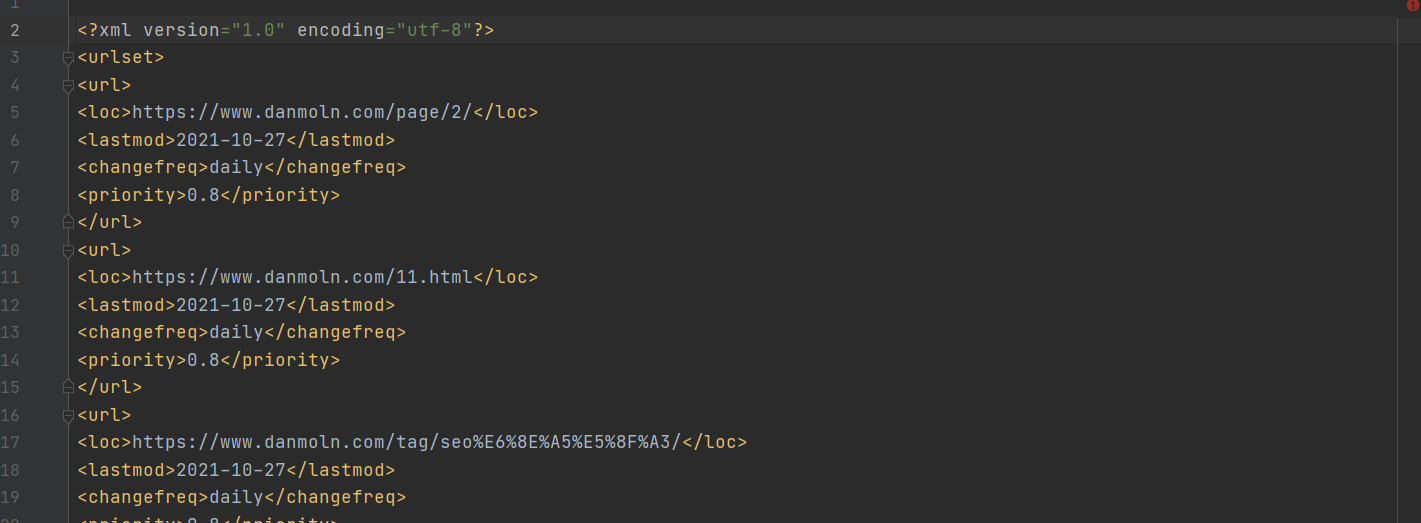This screenshot has width=1421, height=523.
Task: Collapse the urlset fold on line 3
Action: pos(68,58)
